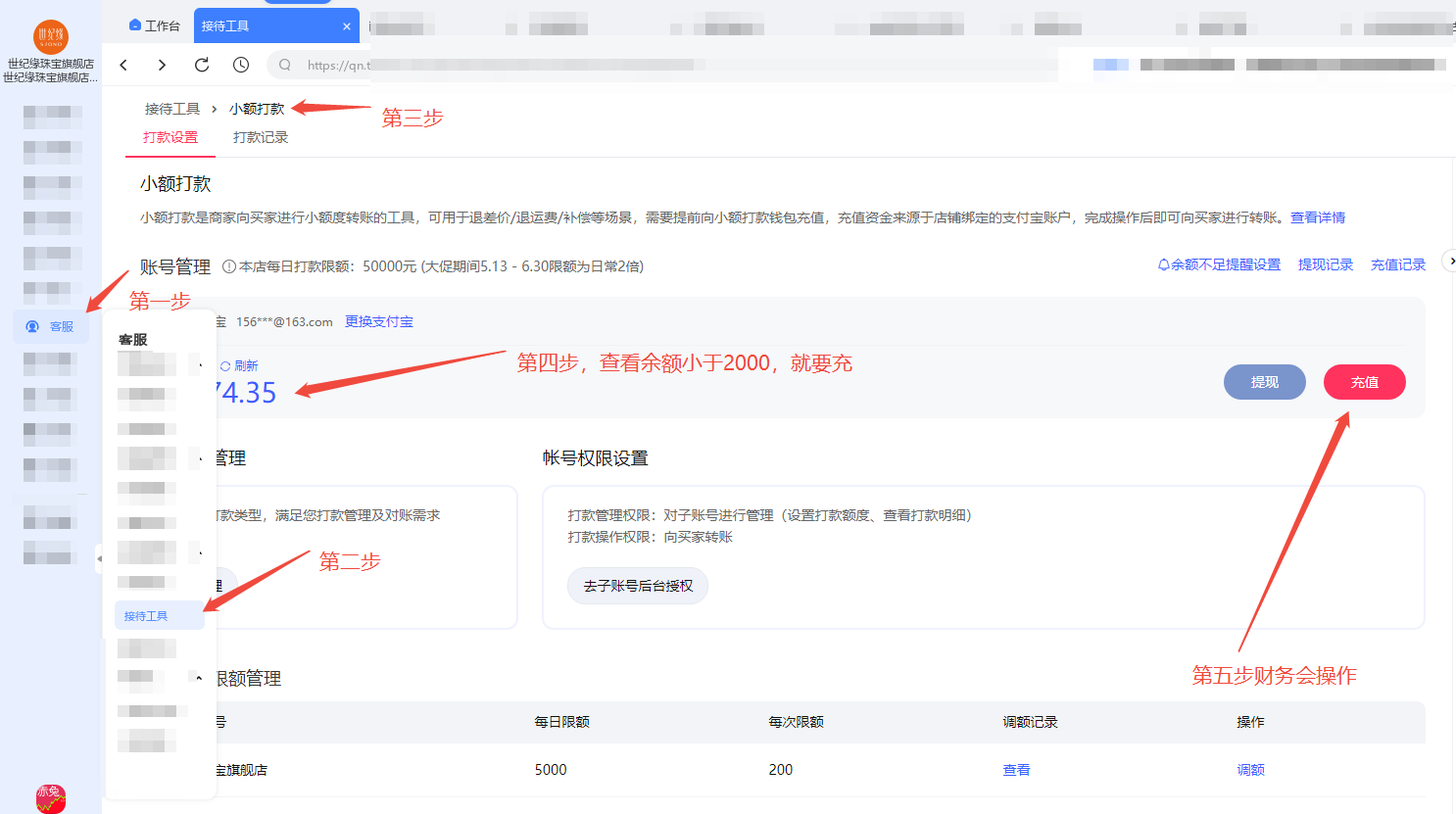Click the browser forward arrow
Viewport: 1456px width, 814px height.
point(162,65)
